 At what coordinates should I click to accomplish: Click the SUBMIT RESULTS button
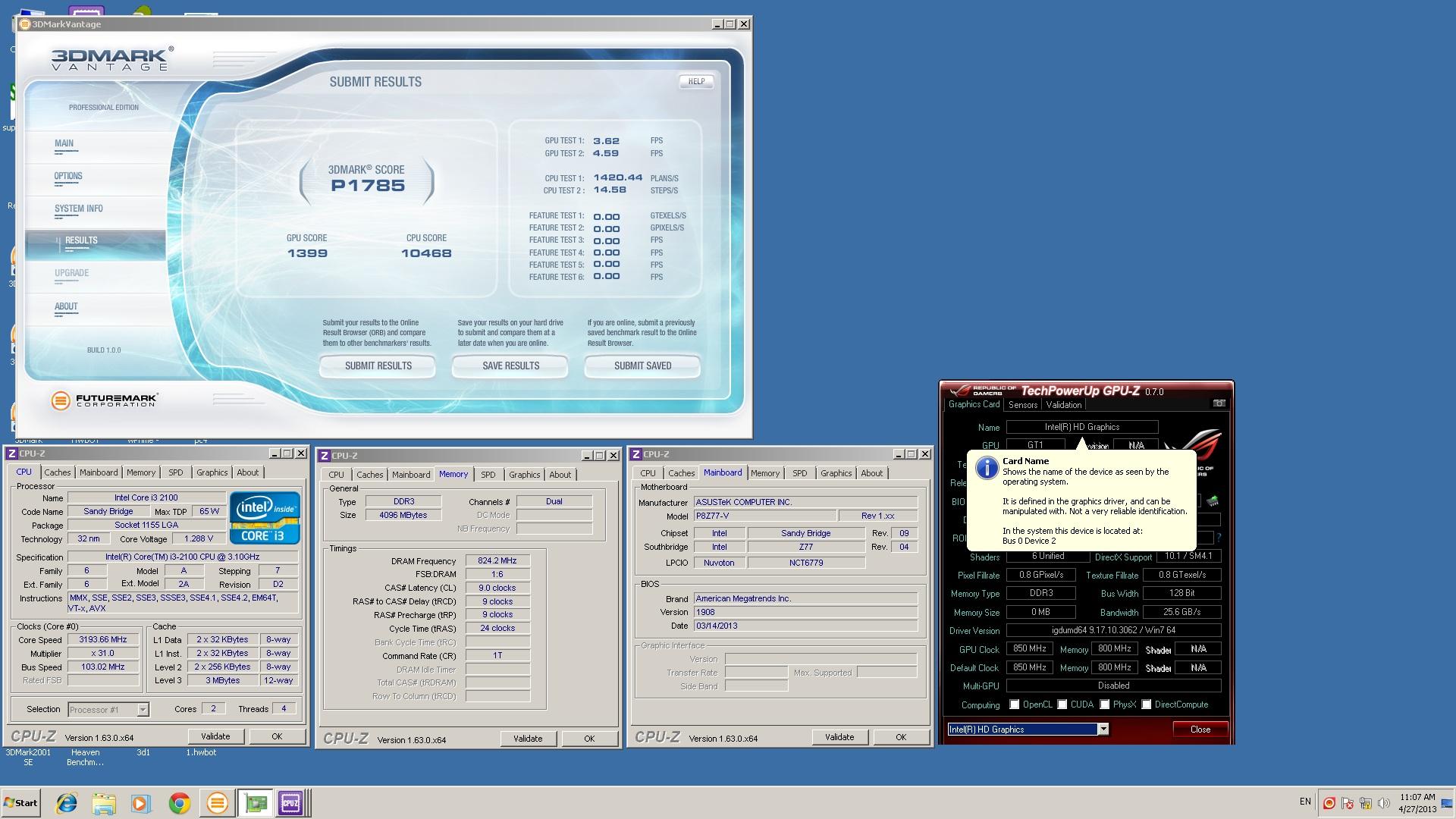click(x=378, y=366)
